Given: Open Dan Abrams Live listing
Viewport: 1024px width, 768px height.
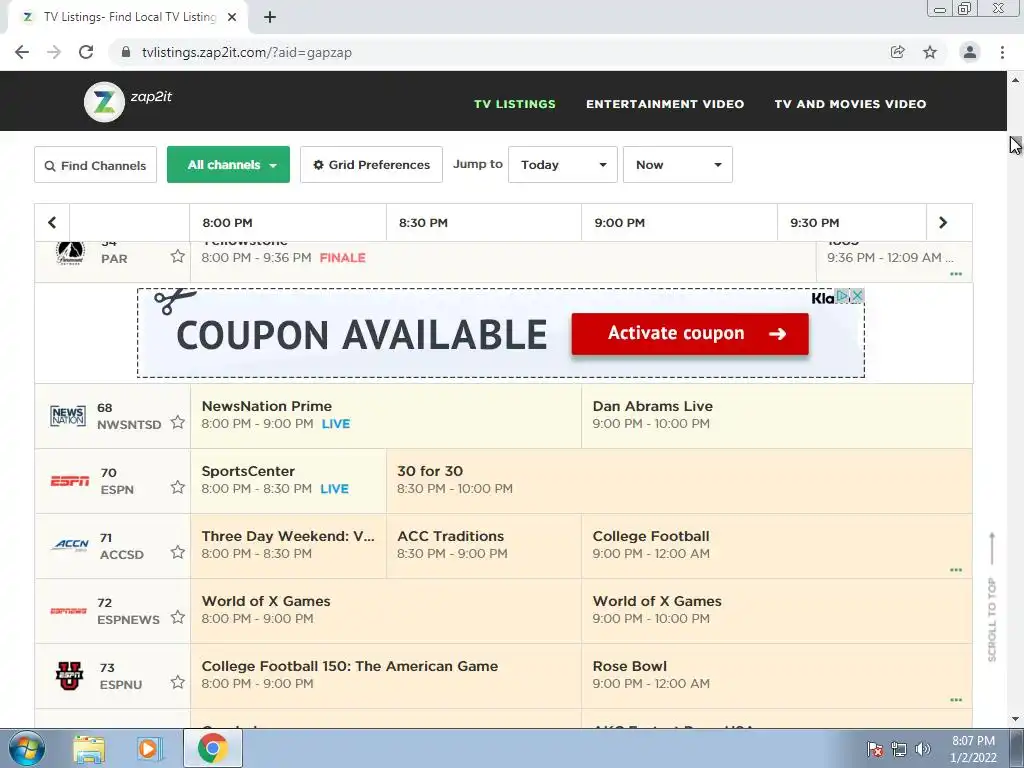Looking at the screenshot, I should [776, 415].
